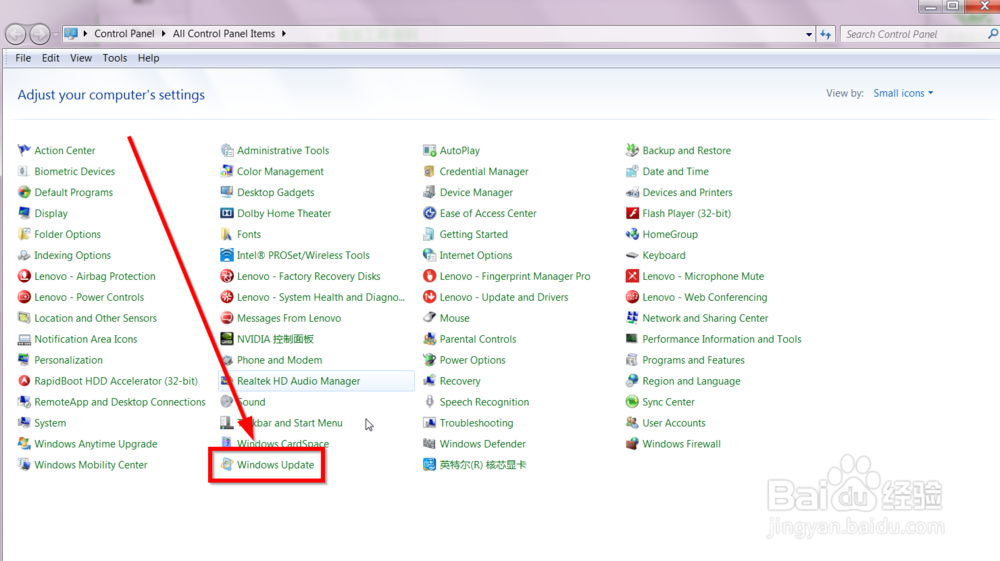Click the Forward navigation button
1000x561 pixels.
click(40, 34)
